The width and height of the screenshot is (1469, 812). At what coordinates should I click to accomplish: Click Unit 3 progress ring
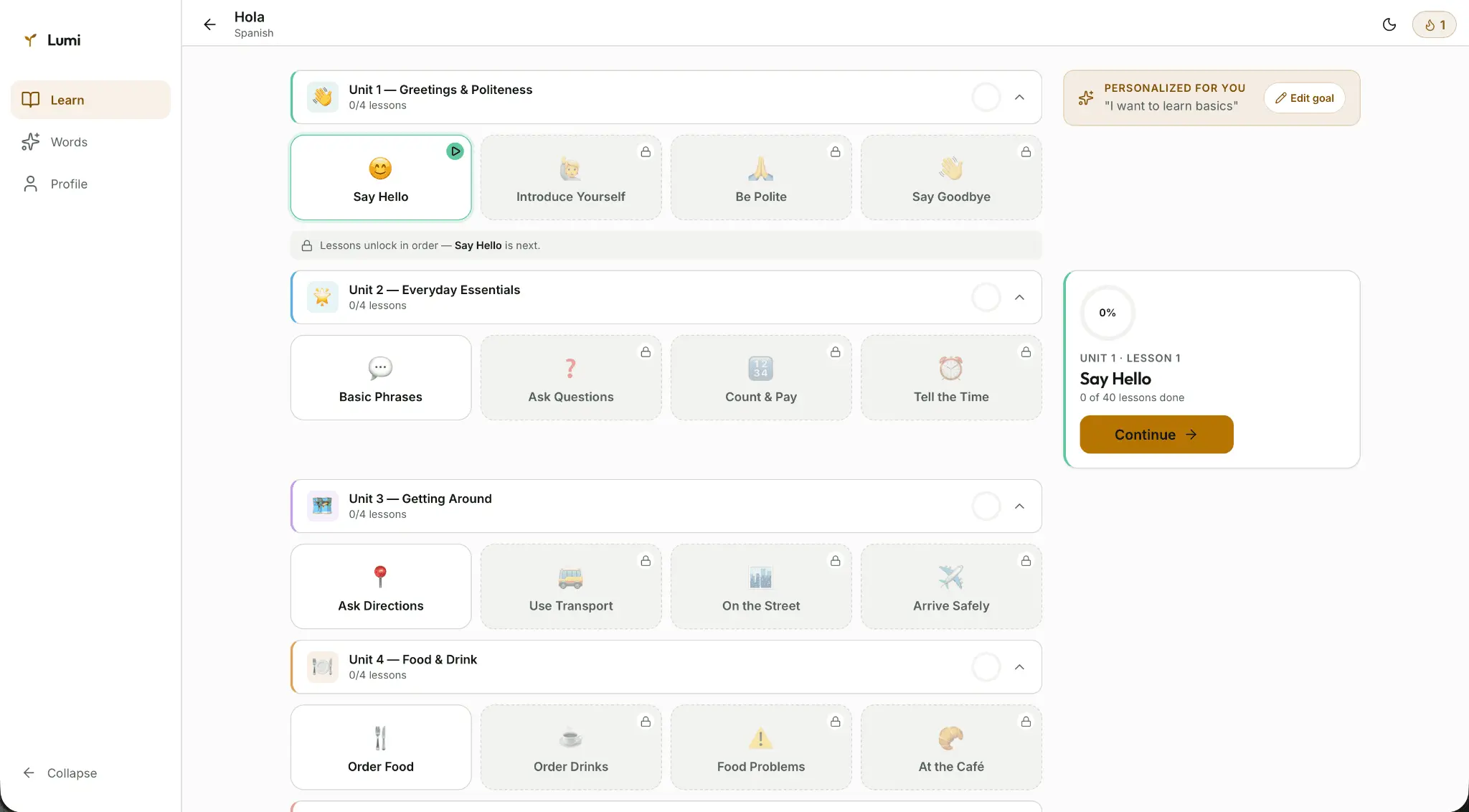(986, 506)
